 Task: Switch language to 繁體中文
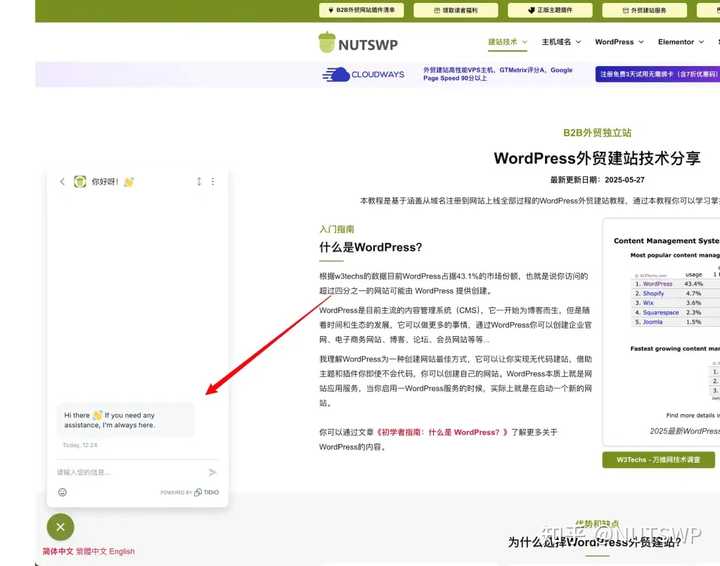click(91, 551)
